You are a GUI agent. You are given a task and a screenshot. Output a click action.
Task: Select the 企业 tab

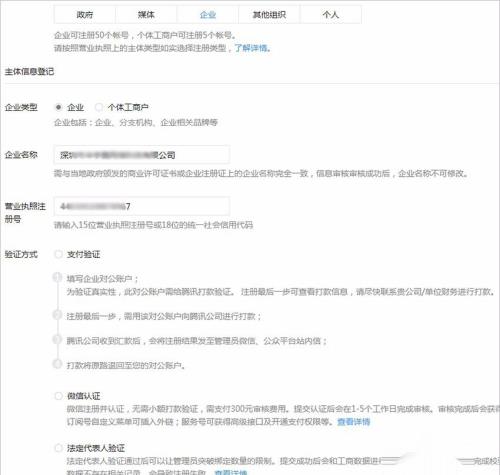208,15
